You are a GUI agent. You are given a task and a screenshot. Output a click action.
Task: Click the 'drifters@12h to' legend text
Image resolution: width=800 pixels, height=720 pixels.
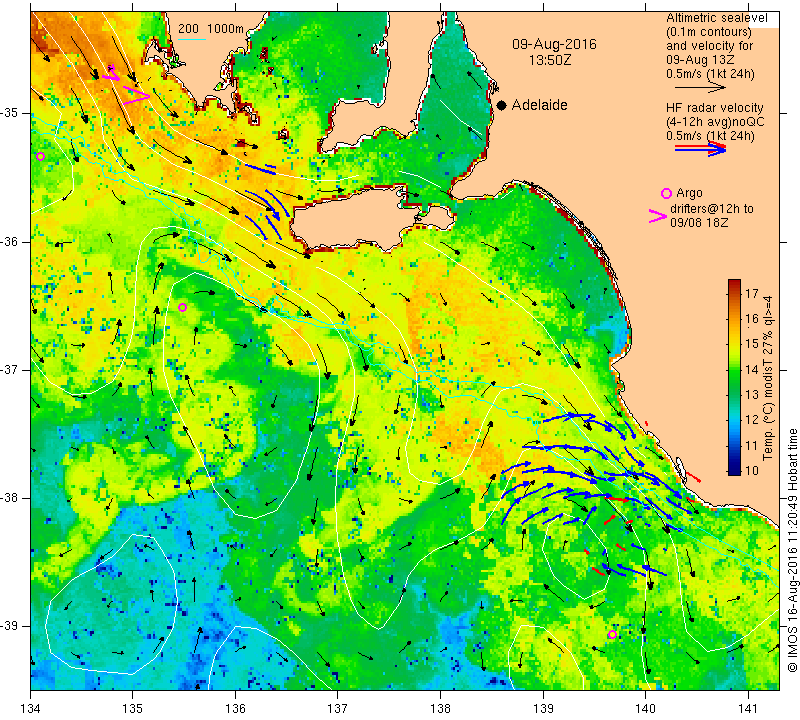711,209
